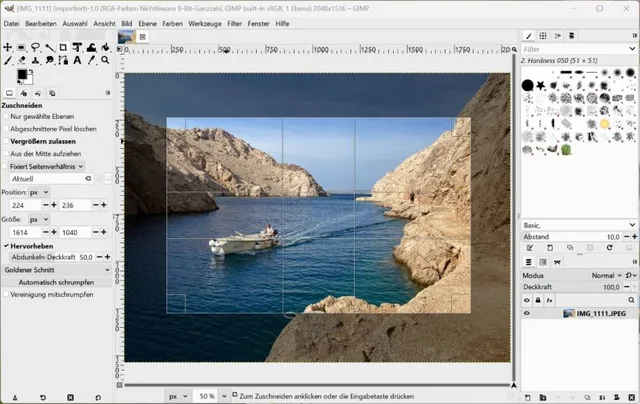
Task: Select the Free Select lasso tool
Action: [x=35, y=47]
